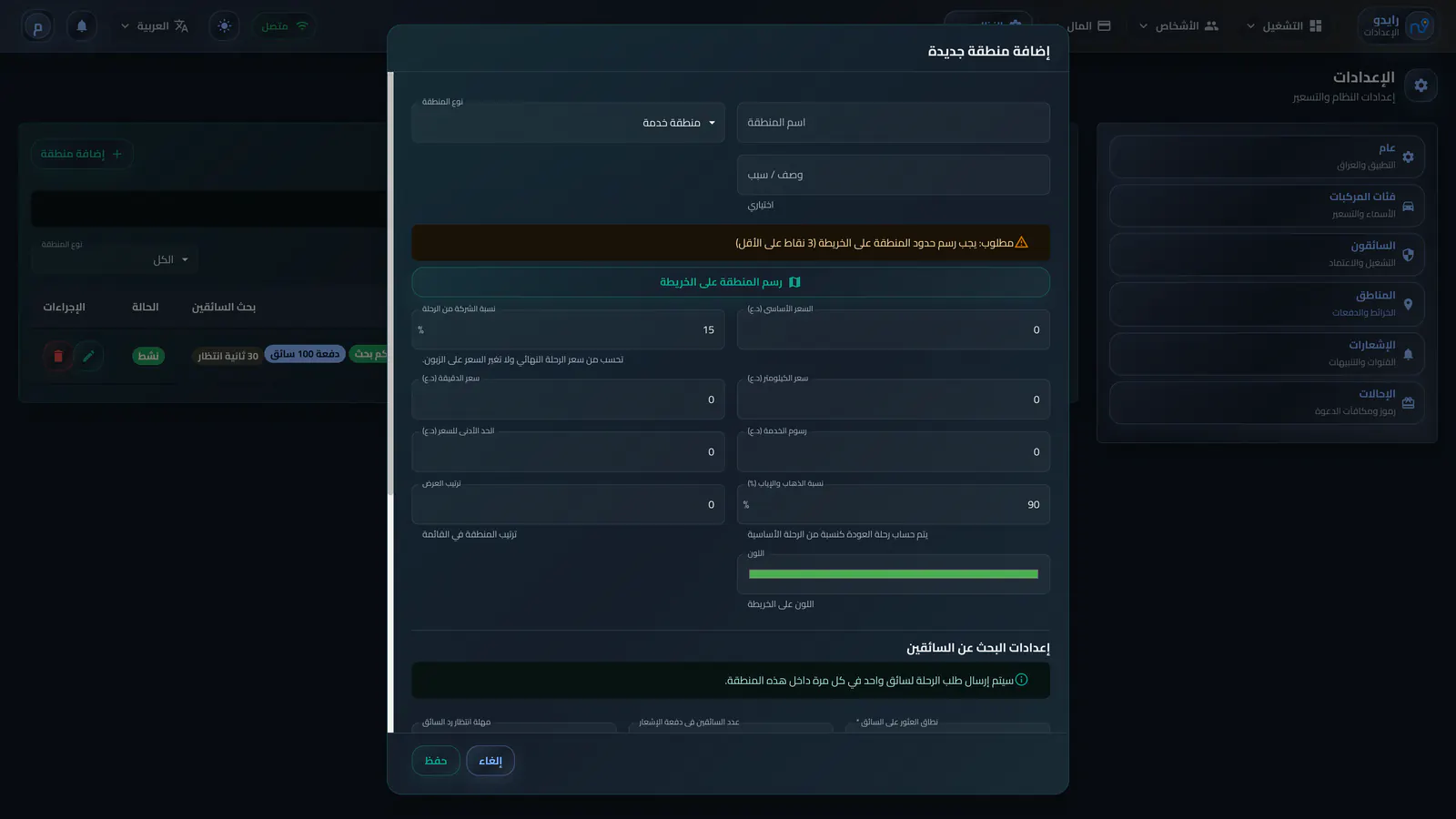The height and width of the screenshot is (819, 1456).
Task: Select the المناطق settings tab
Action: click(x=1267, y=304)
